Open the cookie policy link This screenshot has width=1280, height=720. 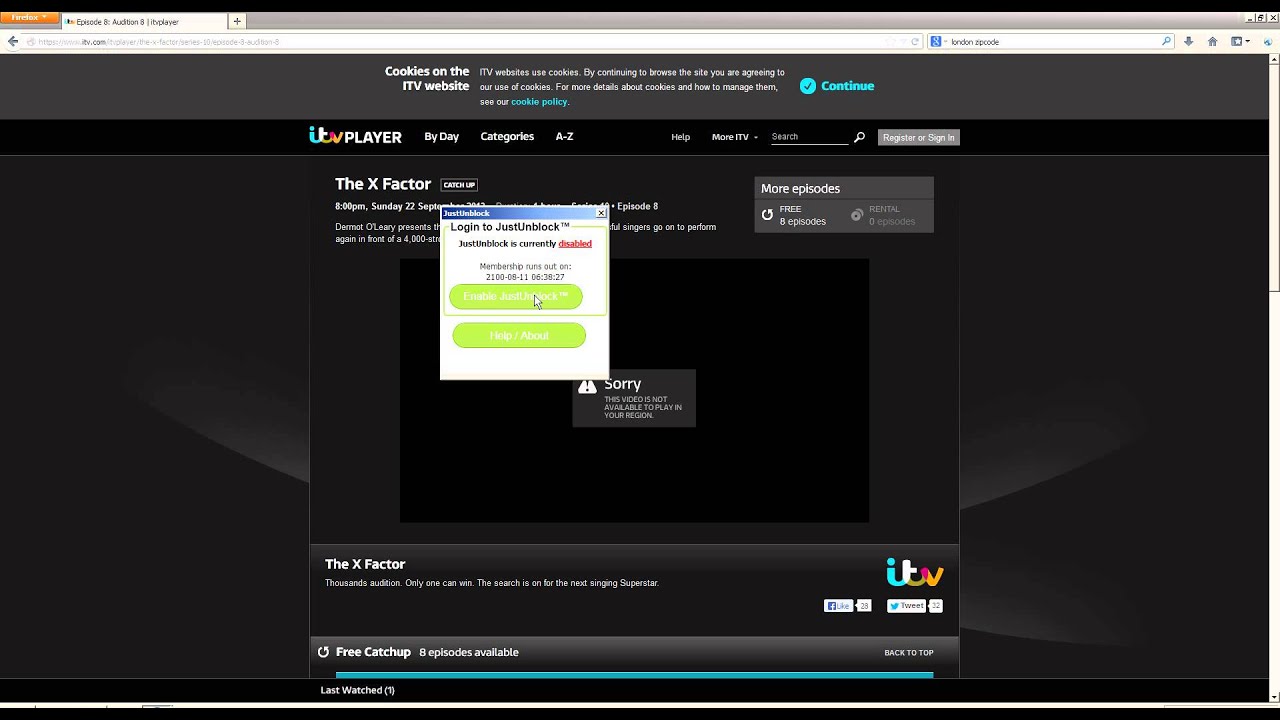click(539, 102)
